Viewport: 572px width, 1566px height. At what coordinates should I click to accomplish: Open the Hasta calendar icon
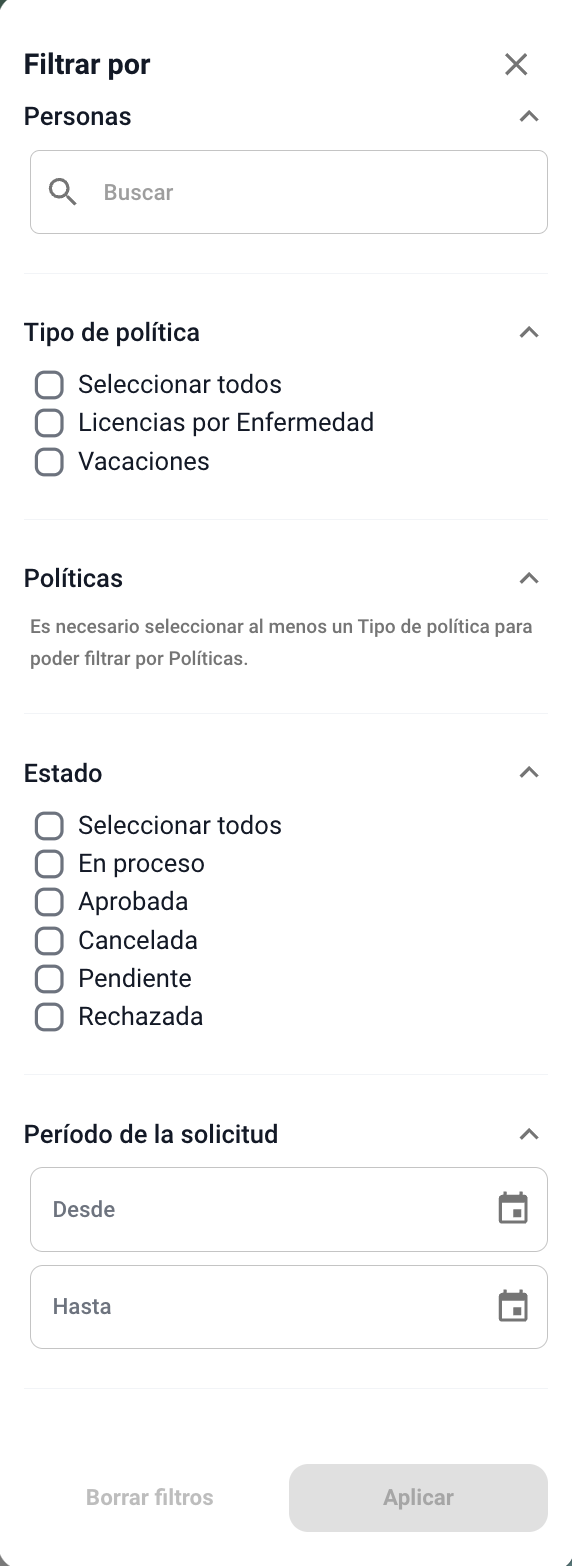point(513,1306)
